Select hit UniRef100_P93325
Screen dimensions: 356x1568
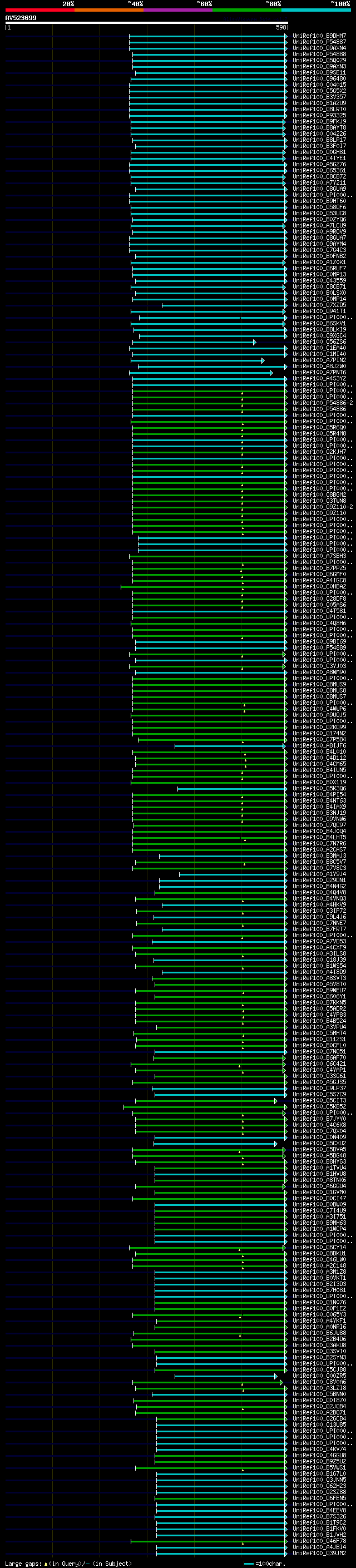319,115
